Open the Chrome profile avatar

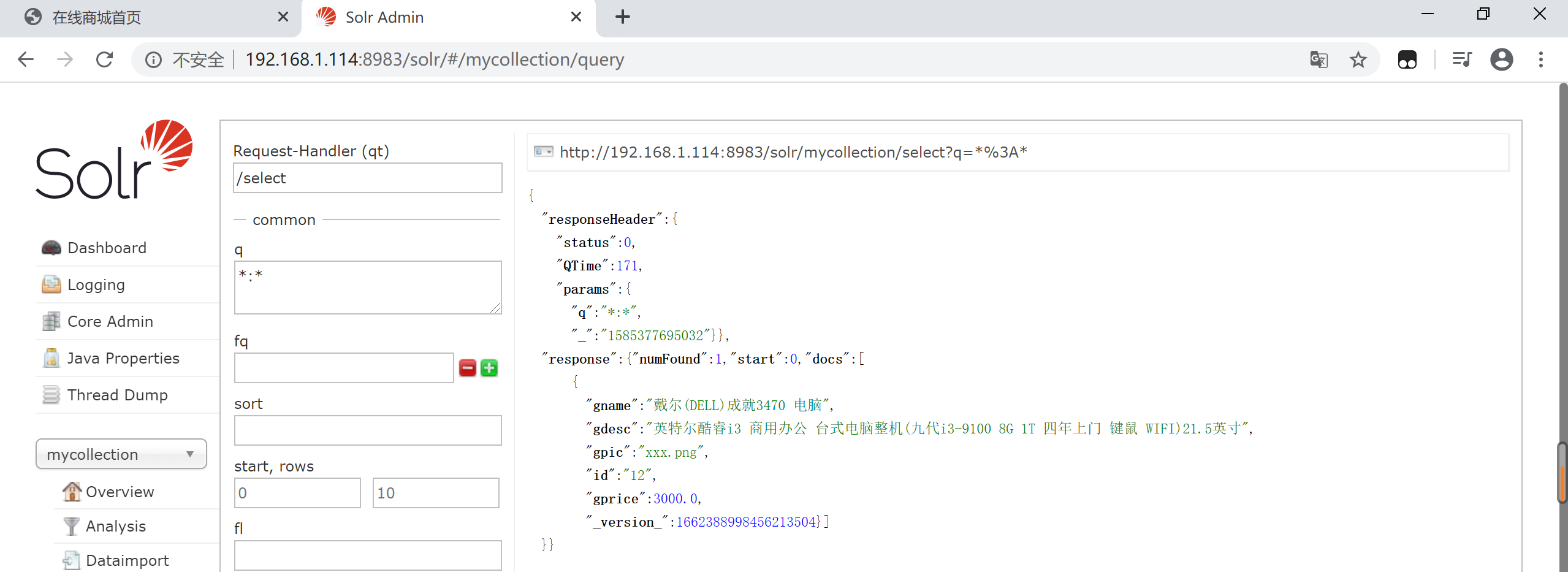click(x=1502, y=59)
